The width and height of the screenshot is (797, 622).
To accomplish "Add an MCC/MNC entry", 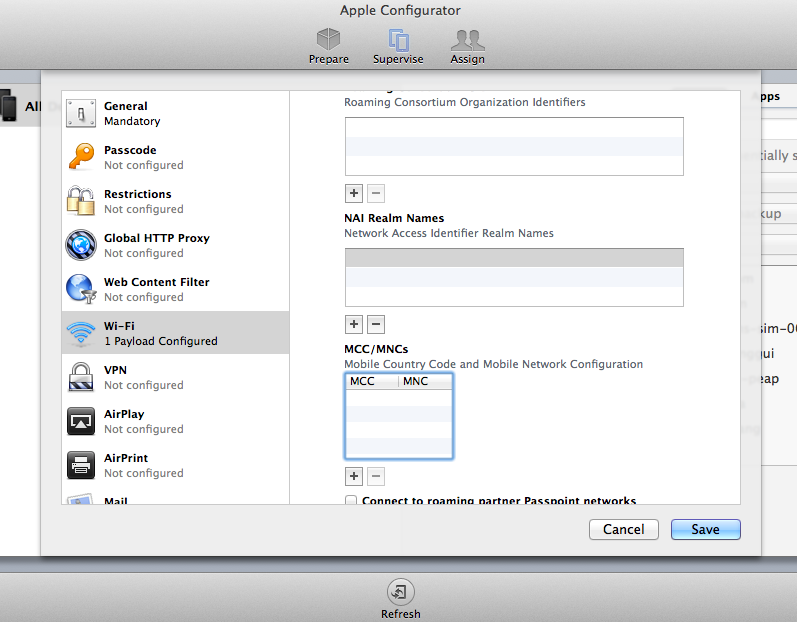I will point(354,476).
